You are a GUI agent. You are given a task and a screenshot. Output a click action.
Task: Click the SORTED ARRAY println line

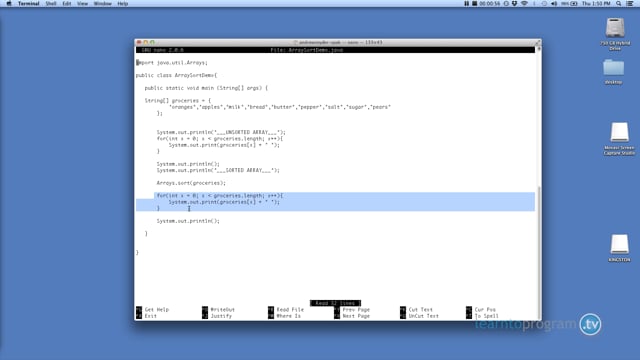click(x=218, y=170)
